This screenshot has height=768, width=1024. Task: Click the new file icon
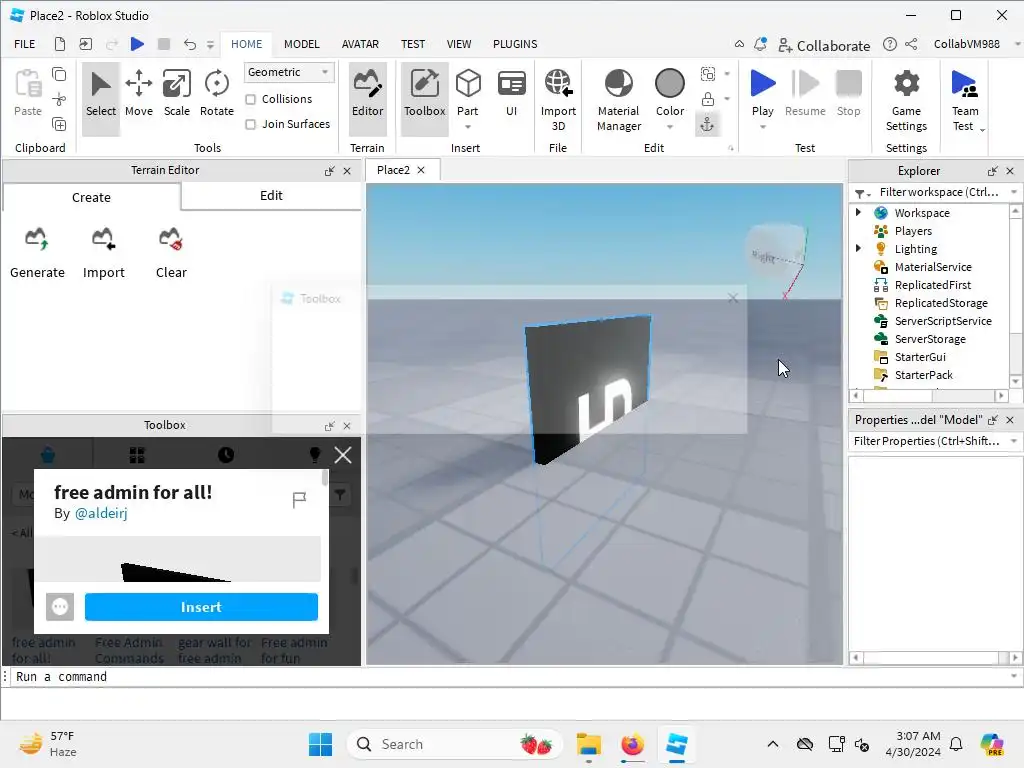click(x=59, y=44)
